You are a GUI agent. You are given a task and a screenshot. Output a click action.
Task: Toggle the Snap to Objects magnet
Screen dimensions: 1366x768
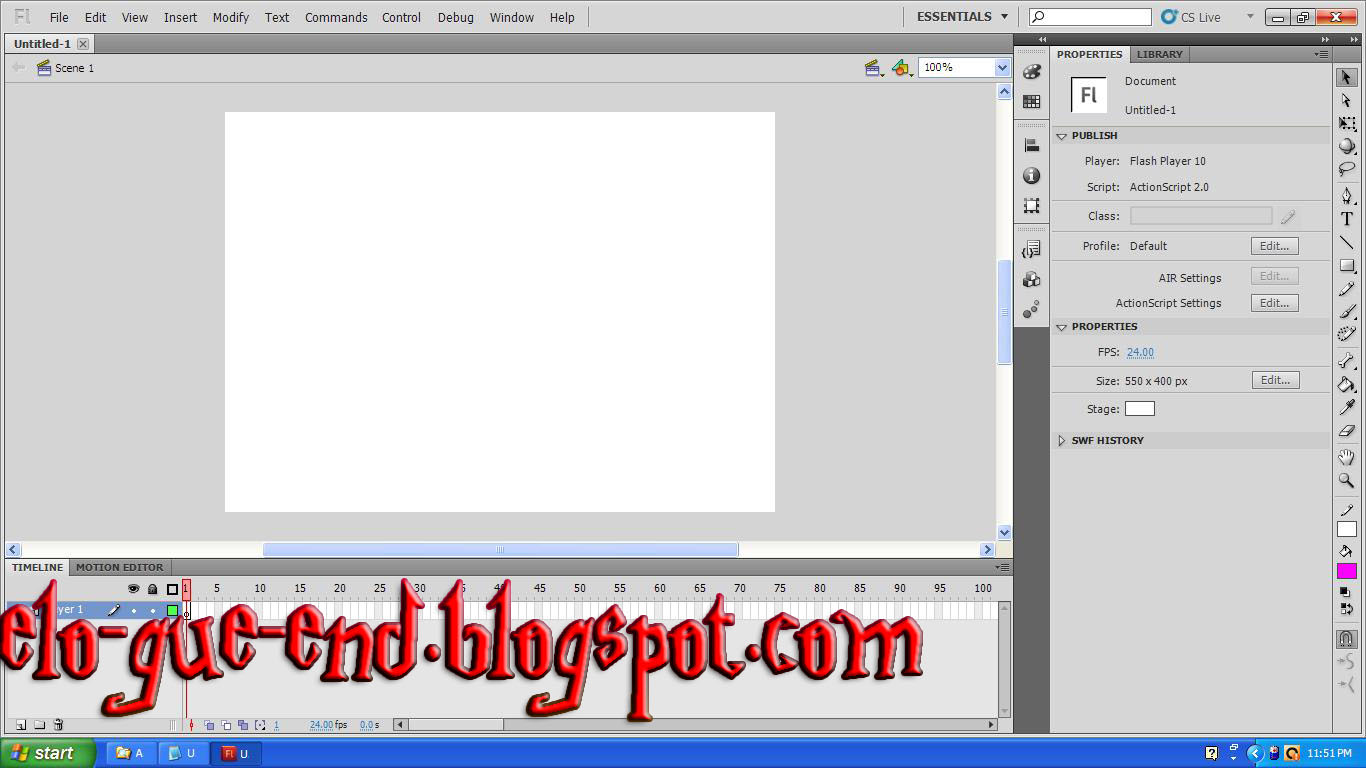point(1347,638)
